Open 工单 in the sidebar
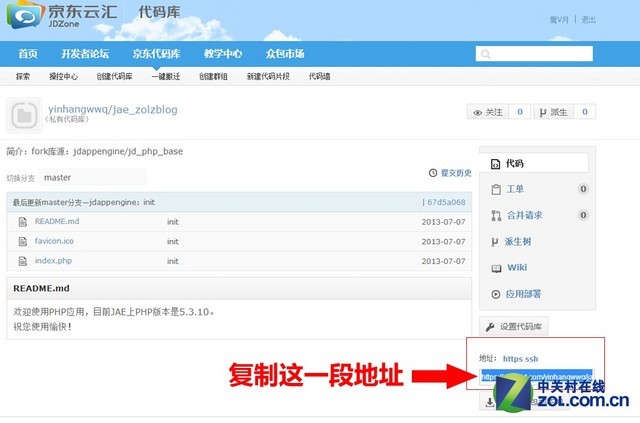 coord(515,189)
